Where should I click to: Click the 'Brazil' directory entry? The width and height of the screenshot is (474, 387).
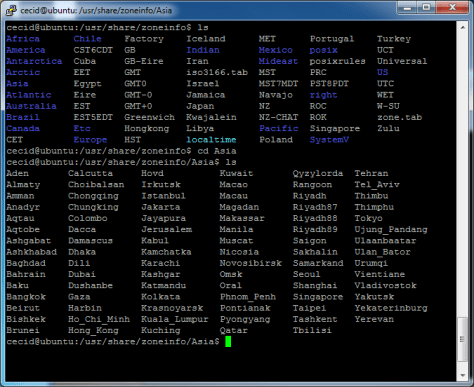click(x=23, y=117)
